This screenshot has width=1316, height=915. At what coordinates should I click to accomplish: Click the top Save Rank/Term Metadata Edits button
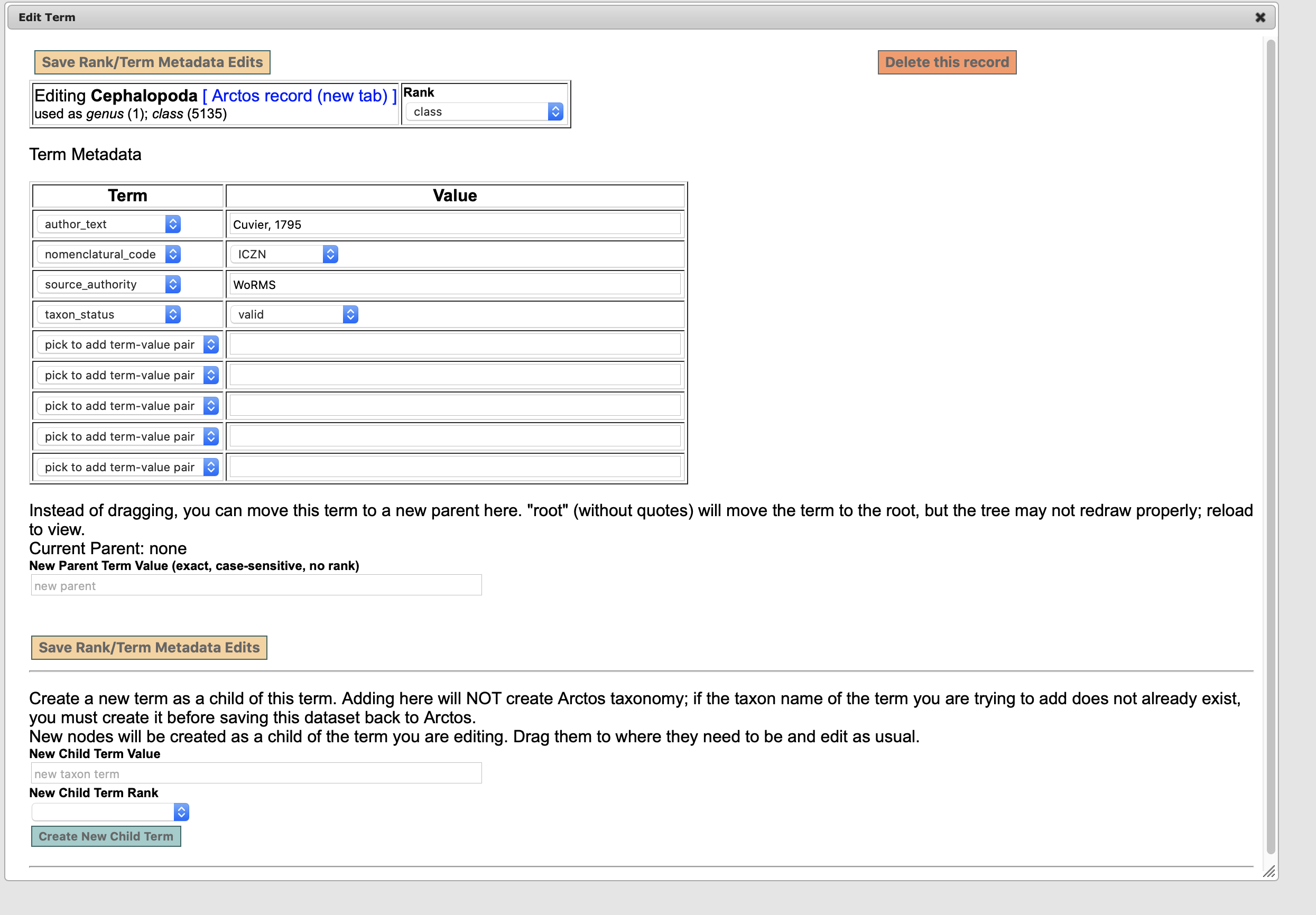pyautogui.click(x=152, y=62)
